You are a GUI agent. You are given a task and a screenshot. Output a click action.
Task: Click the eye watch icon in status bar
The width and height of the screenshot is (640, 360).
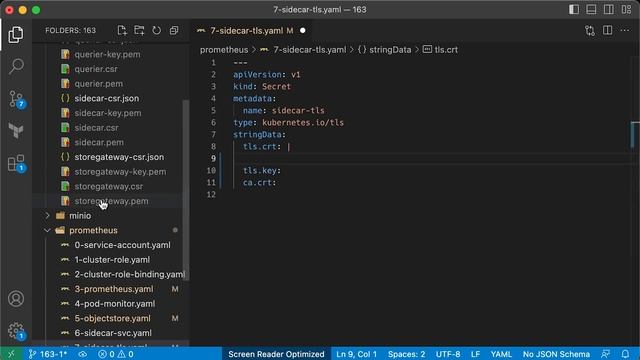tap(82, 354)
